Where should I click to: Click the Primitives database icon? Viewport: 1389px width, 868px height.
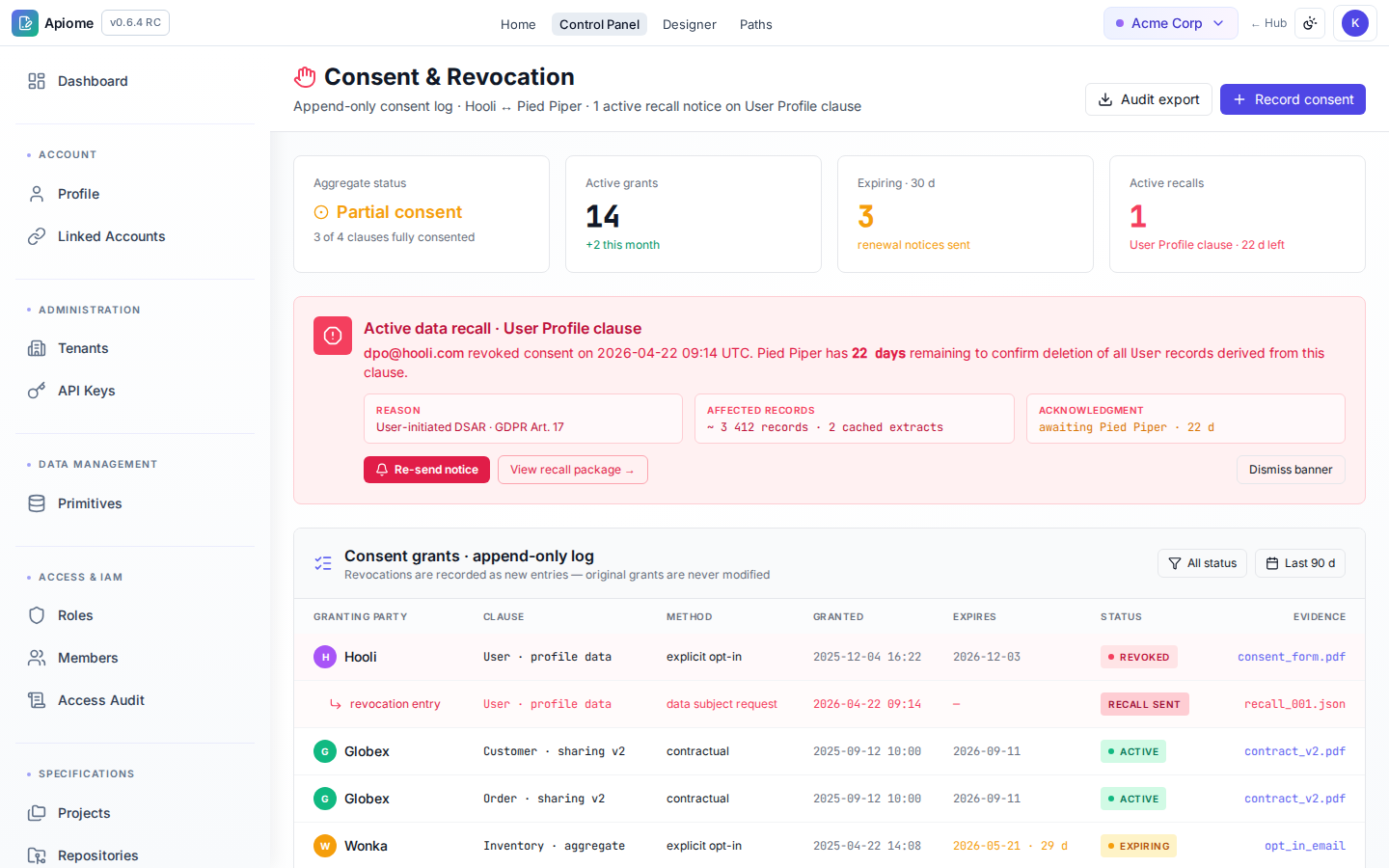37,503
